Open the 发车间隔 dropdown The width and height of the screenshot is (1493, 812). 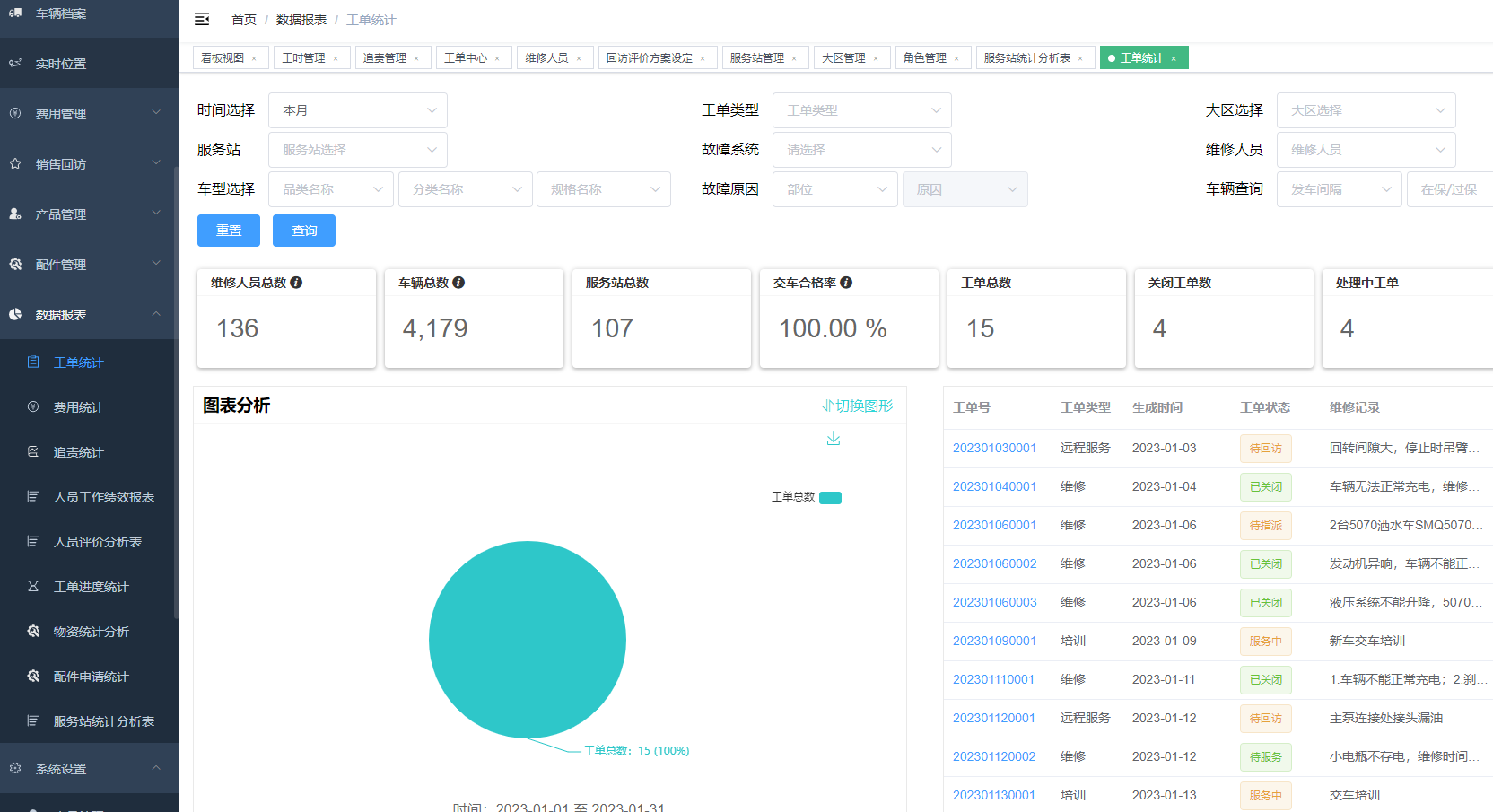[1340, 189]
